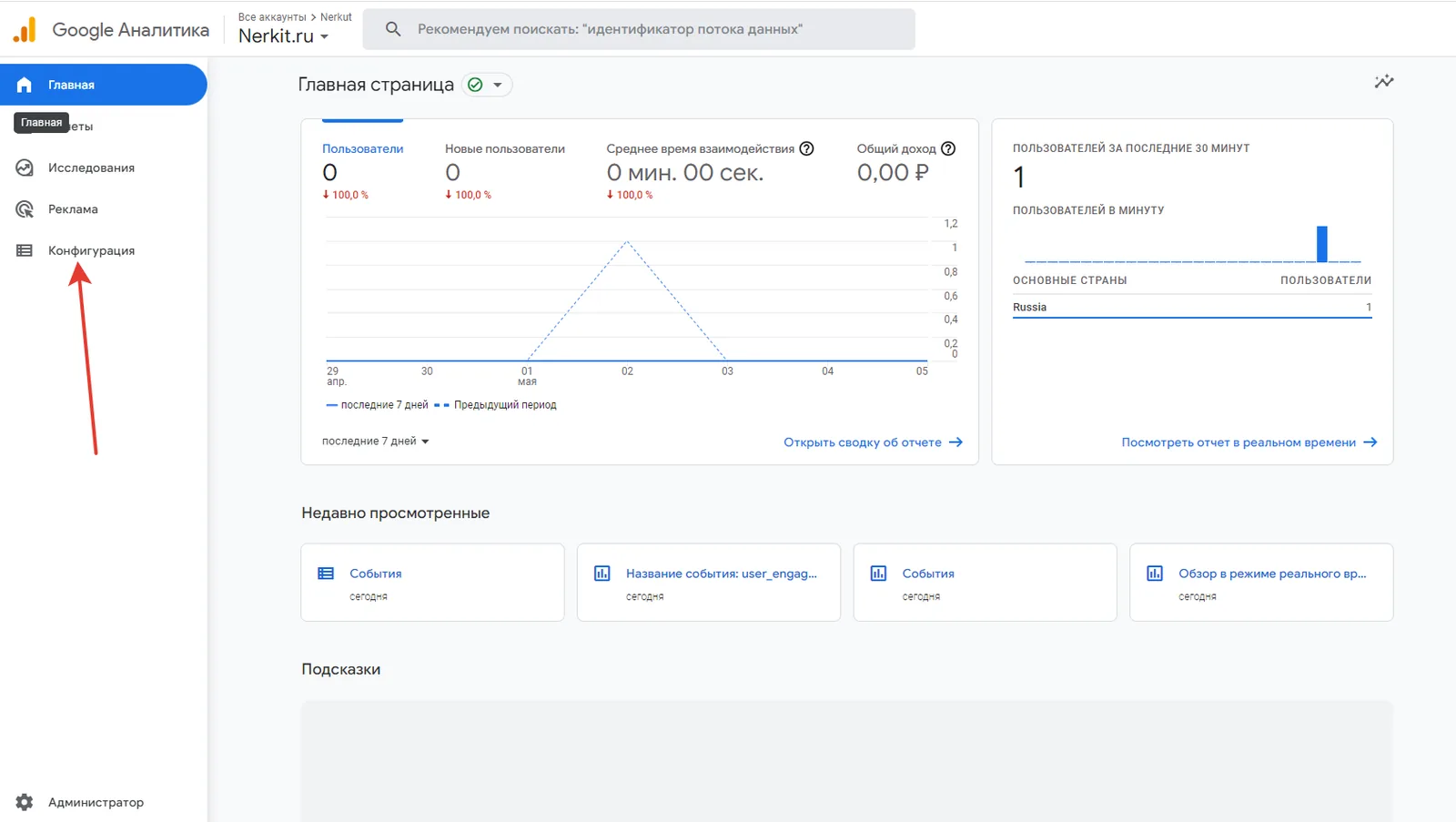The image size is (1456, 822).
Task: Click the Все аккаунты breadcrumb
Action: pyautogui.click(x=272, y=17)
